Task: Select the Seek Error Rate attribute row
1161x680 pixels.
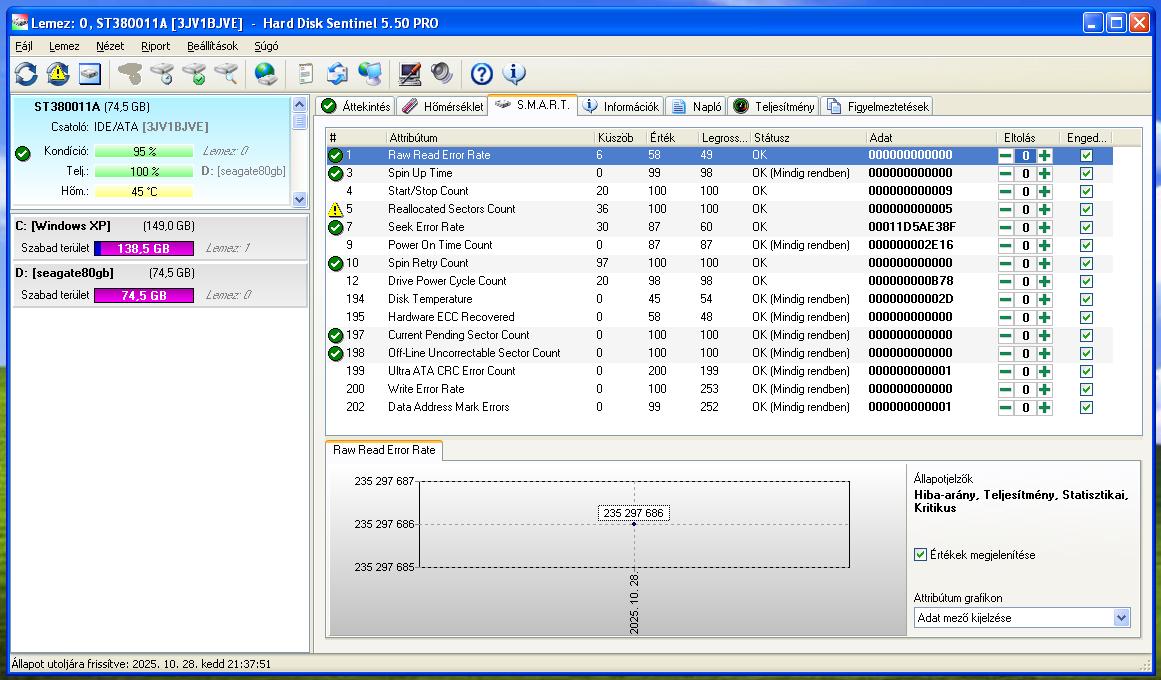Action: (426, 227)
